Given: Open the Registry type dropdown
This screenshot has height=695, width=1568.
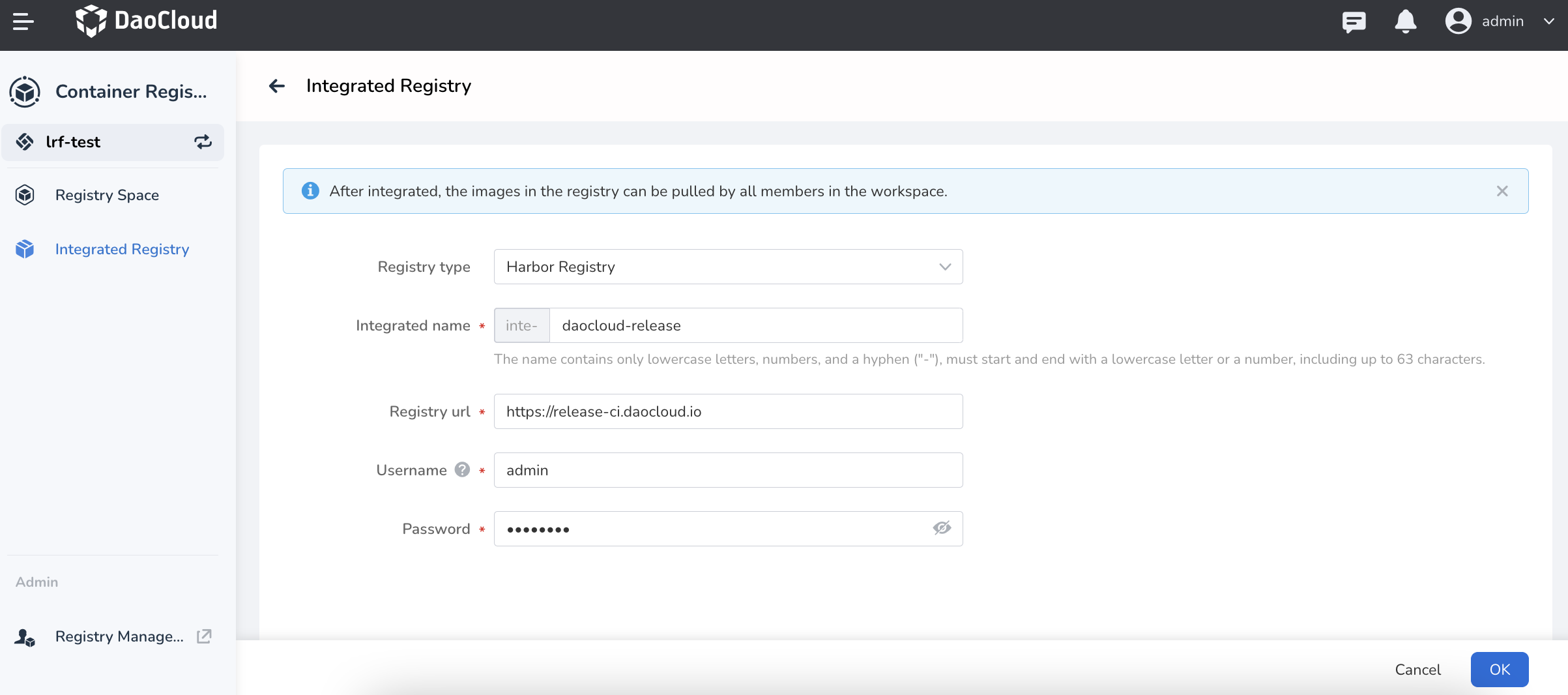Looking at the screenshot, I should (728, 267).
